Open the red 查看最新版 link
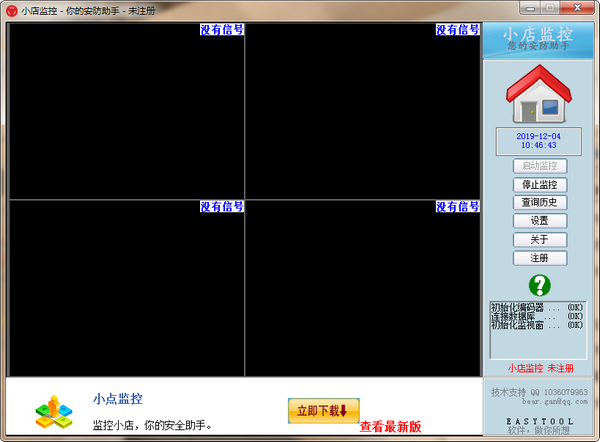Viewport: 600px width, 442px height. click(390, 427)
